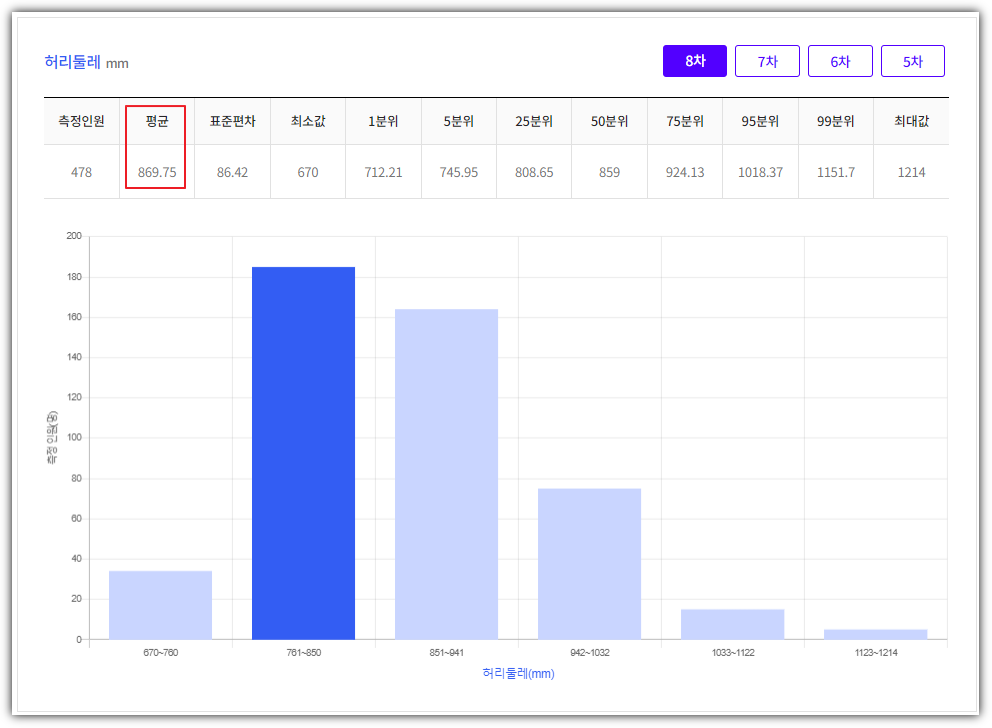Click the 1123~1214 histogram bar
The height and width of the screenshot is (728, 992).
[876, 634]
